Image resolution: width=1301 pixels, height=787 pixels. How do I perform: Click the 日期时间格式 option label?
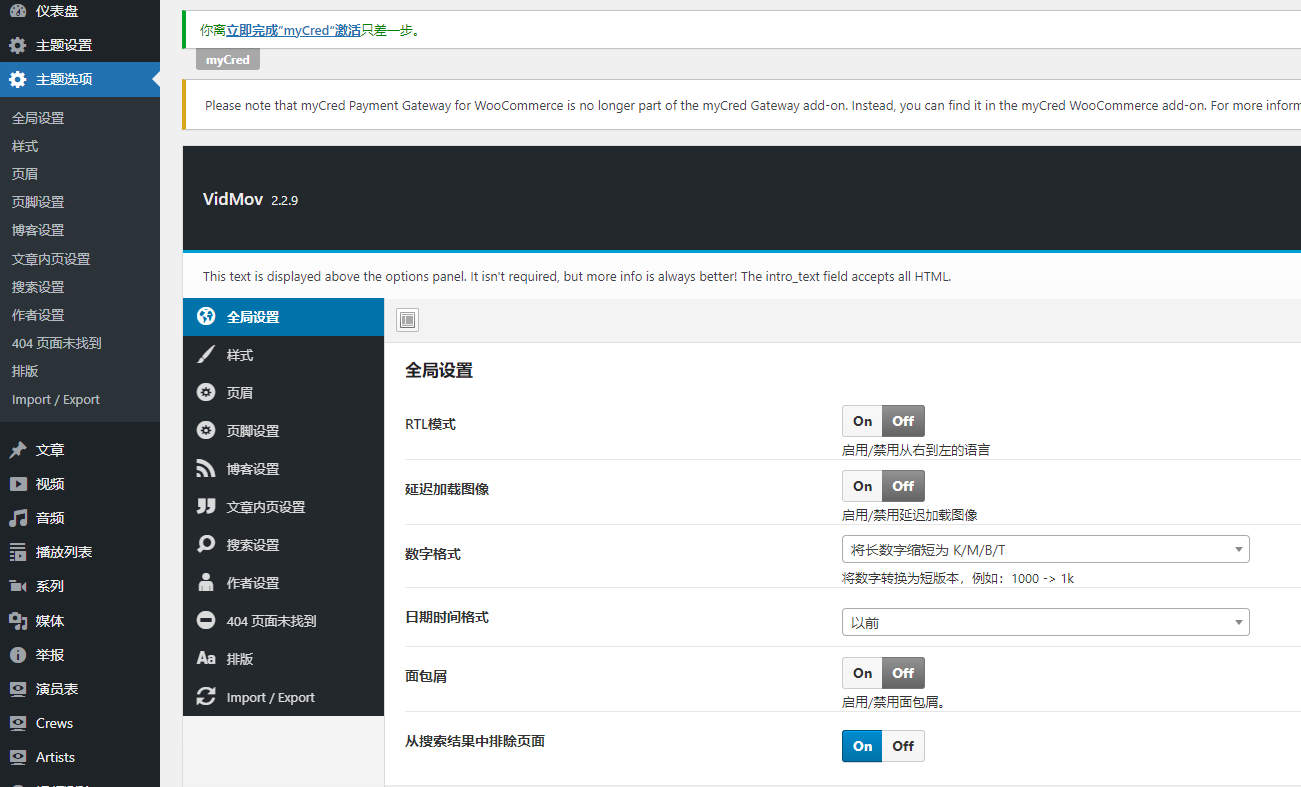coord(447,617)
